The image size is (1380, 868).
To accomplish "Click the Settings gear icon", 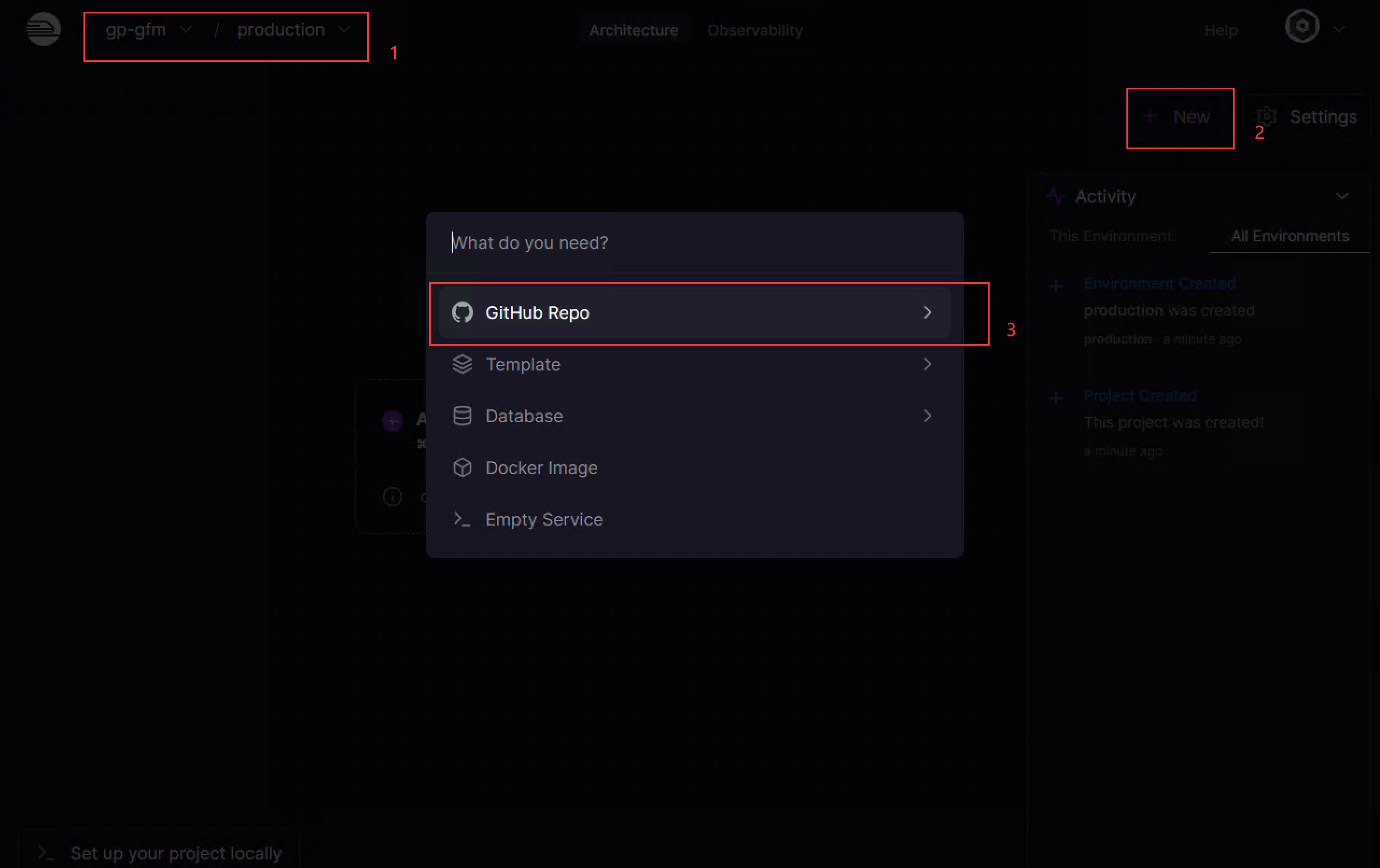I will pos(1266,117).
